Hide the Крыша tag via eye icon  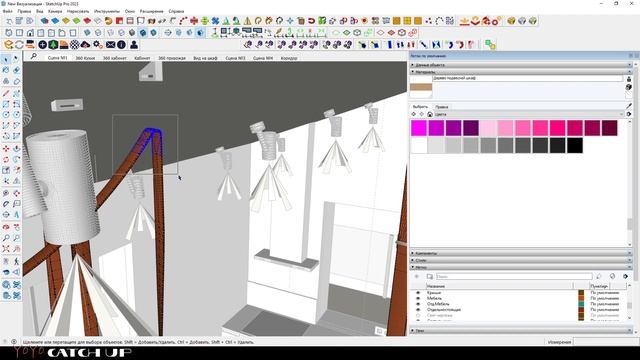(418, 293)
